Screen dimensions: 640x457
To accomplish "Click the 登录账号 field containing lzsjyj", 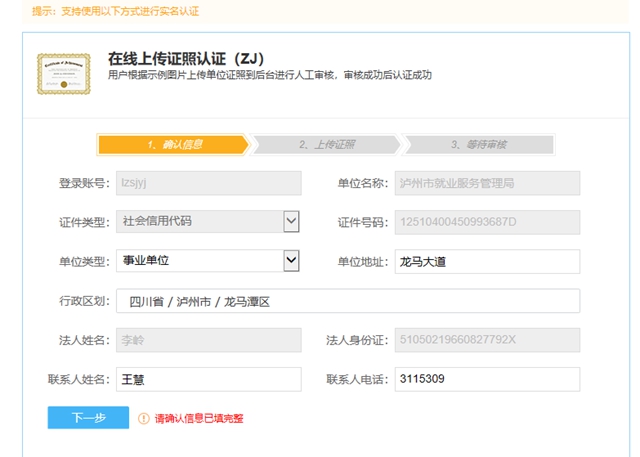I will click(x=209, y=183).
